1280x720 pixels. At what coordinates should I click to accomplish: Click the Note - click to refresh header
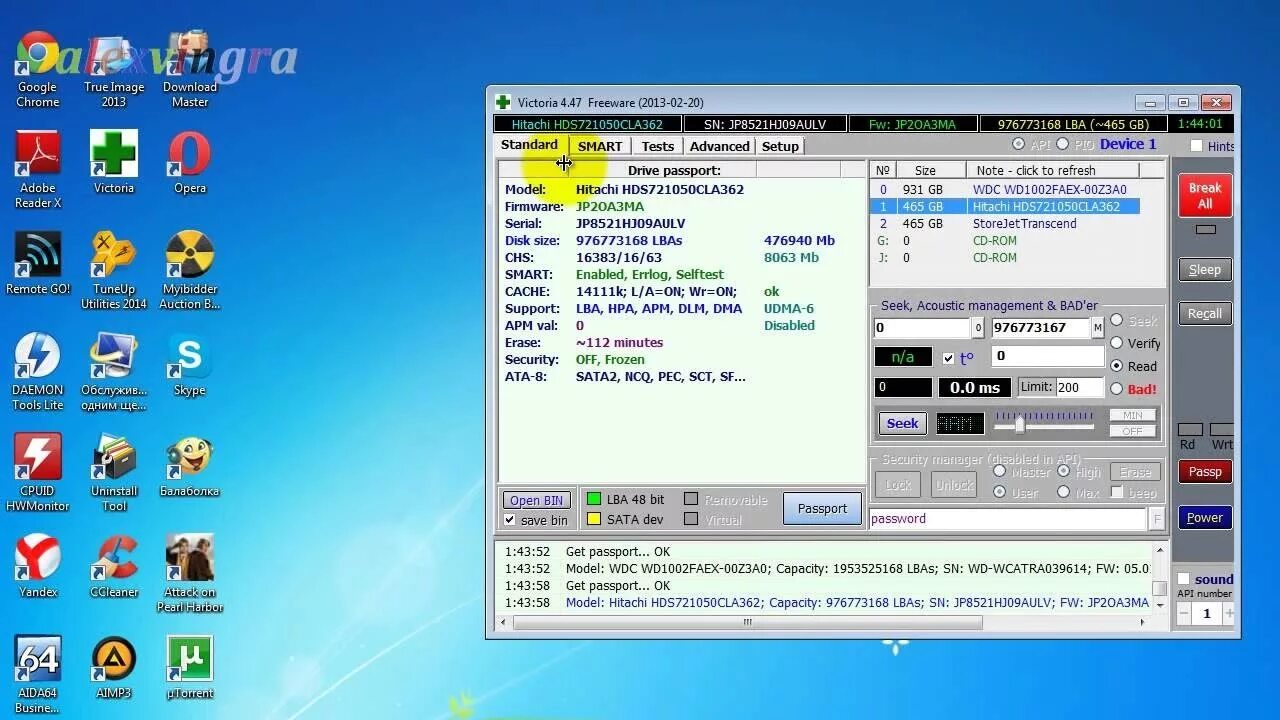1052,171
